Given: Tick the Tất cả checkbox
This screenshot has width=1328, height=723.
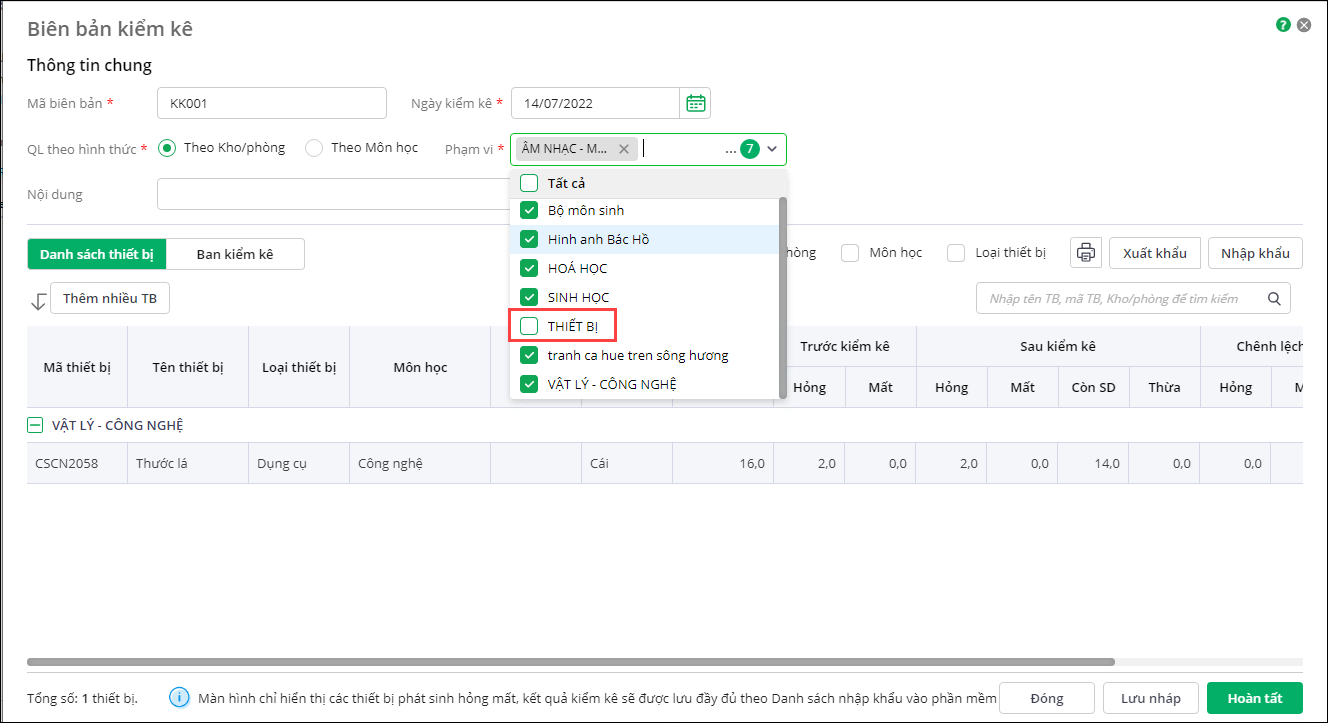Looking at the screenshot, I should coord(529,183).
